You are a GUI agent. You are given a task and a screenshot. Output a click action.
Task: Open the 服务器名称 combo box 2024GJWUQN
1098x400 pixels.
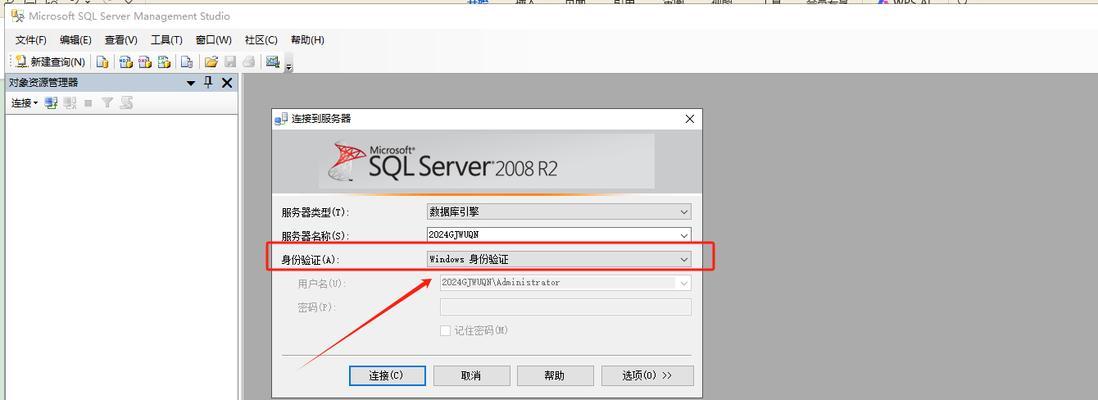559,235
